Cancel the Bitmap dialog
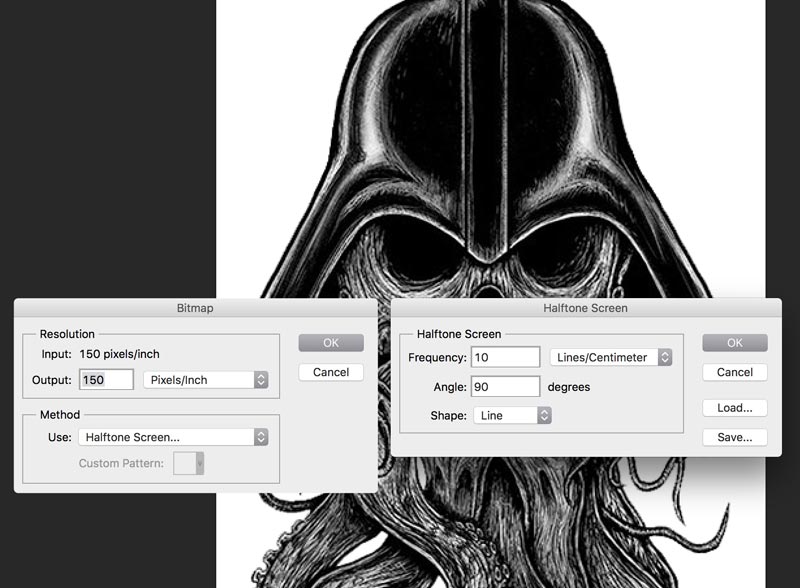The width and height of the screenshot is (800, 588). point(331,372)
